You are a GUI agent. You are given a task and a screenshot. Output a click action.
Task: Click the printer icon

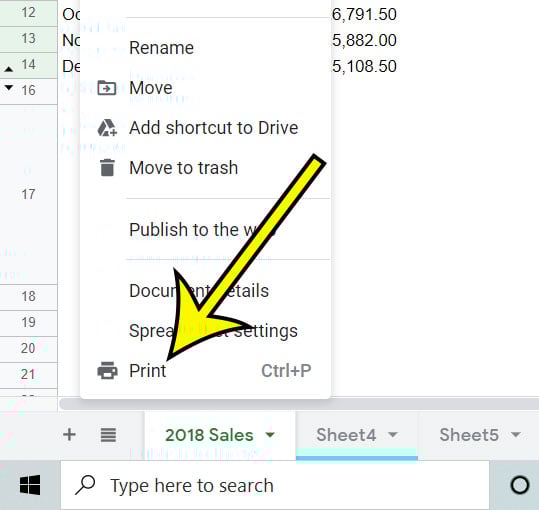point(107,370)
